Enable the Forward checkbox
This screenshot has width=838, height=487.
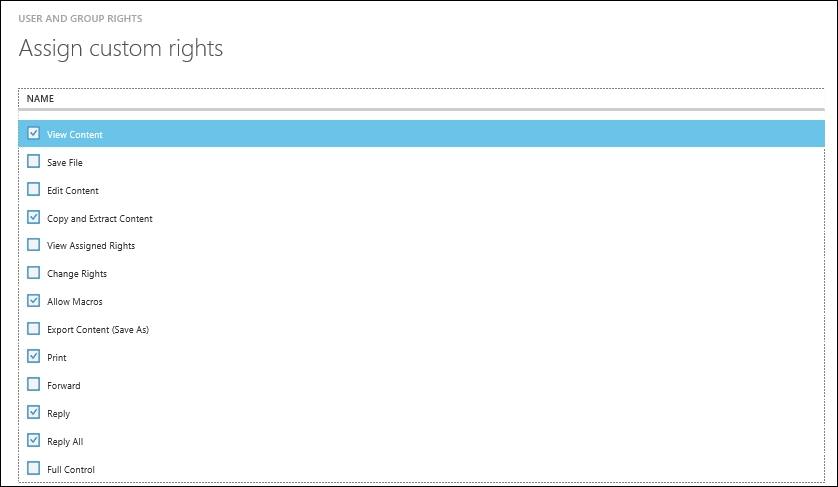tap(33, 384)
